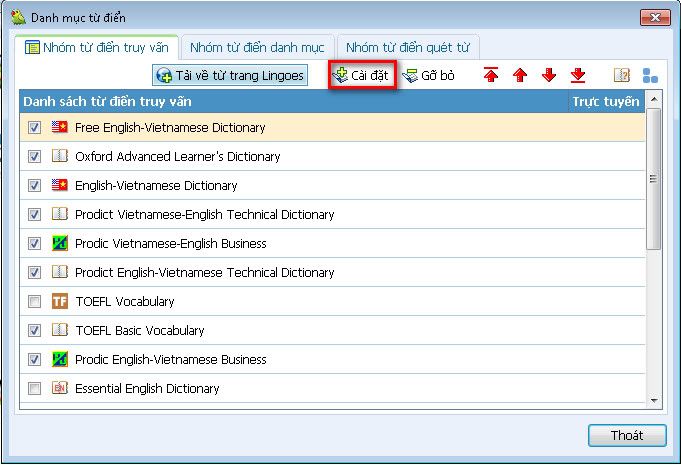Open the Nhóm từ điển quét từ tab
The width and height of the screenshot is (681, 465).
click(408, 47)
